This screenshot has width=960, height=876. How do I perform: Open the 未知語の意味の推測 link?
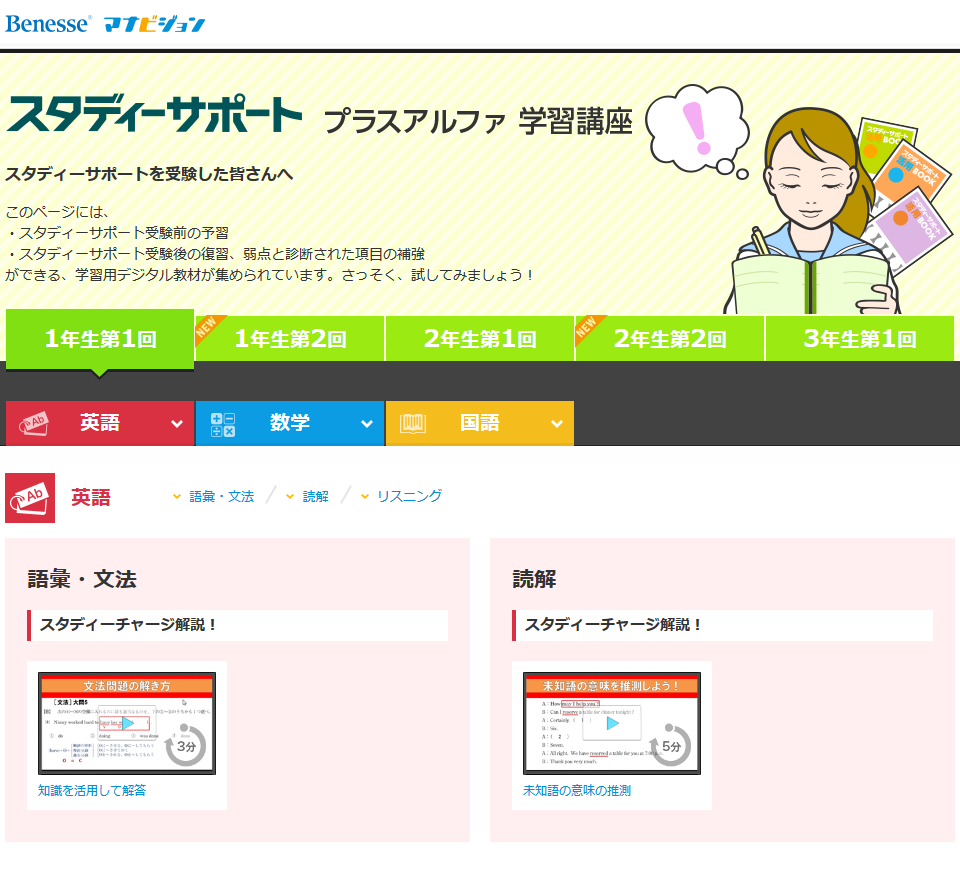coord(577,790)
